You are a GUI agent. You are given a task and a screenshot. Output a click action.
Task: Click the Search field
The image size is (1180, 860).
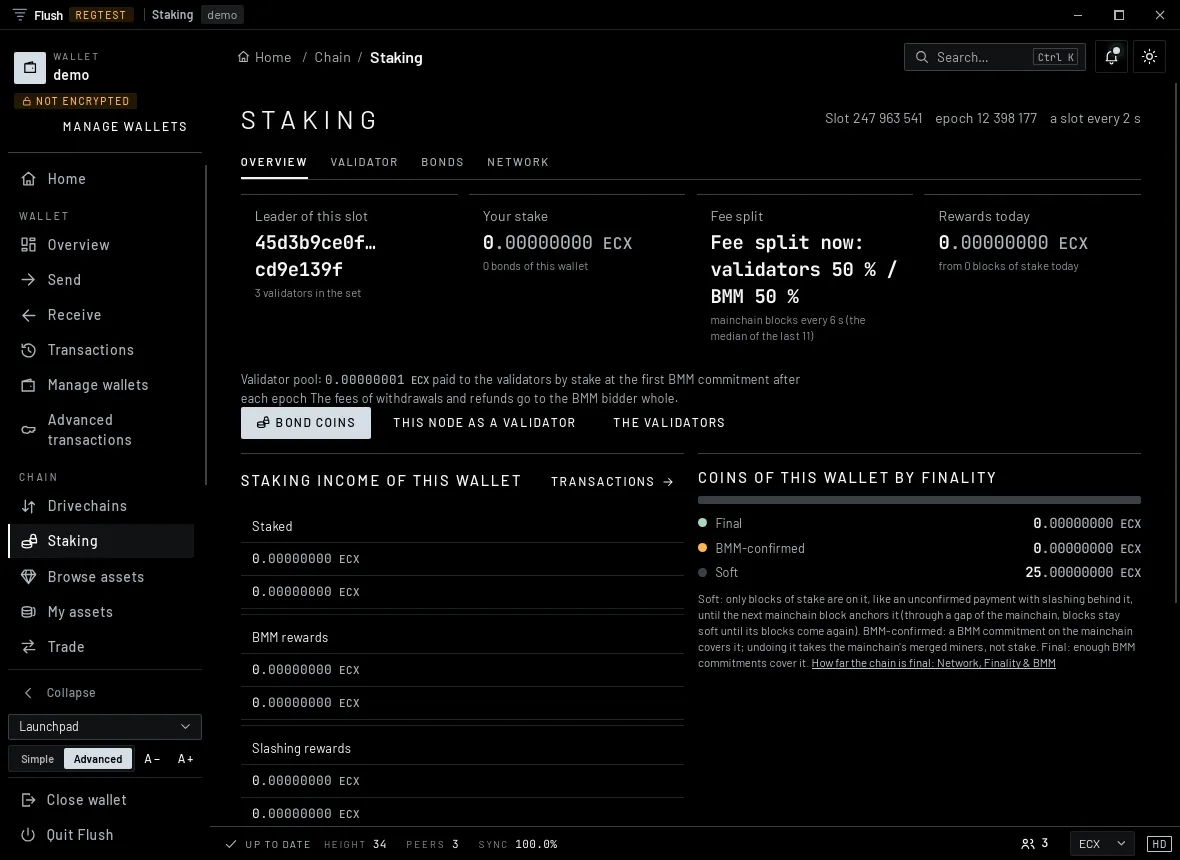click(x=994, y=57)
